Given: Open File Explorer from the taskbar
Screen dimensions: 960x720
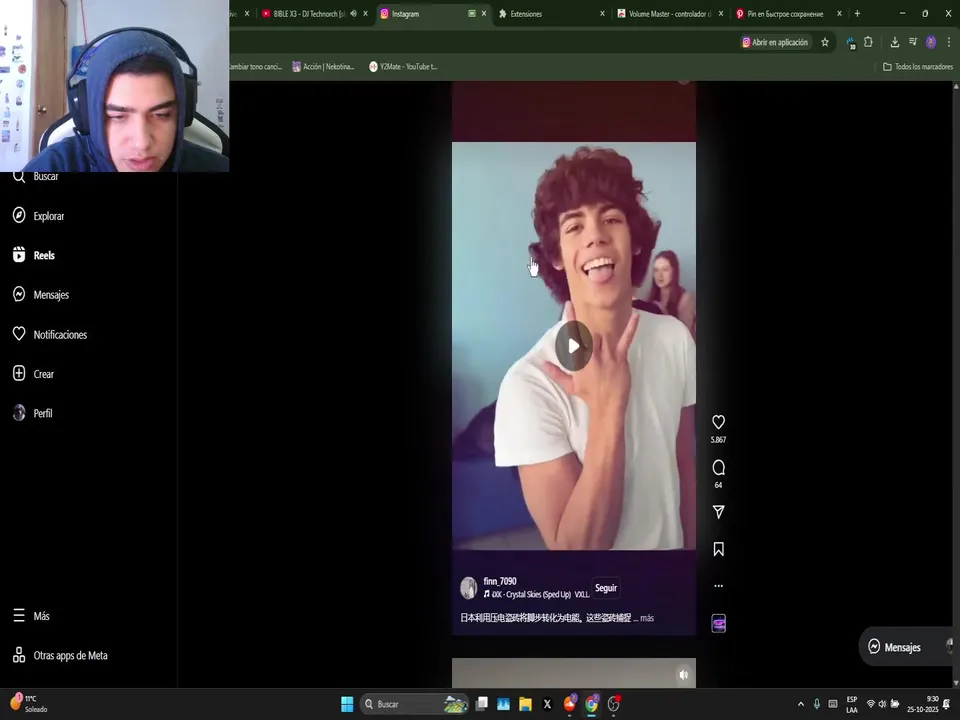Looking at the screenshot, I should click(525, 704).
